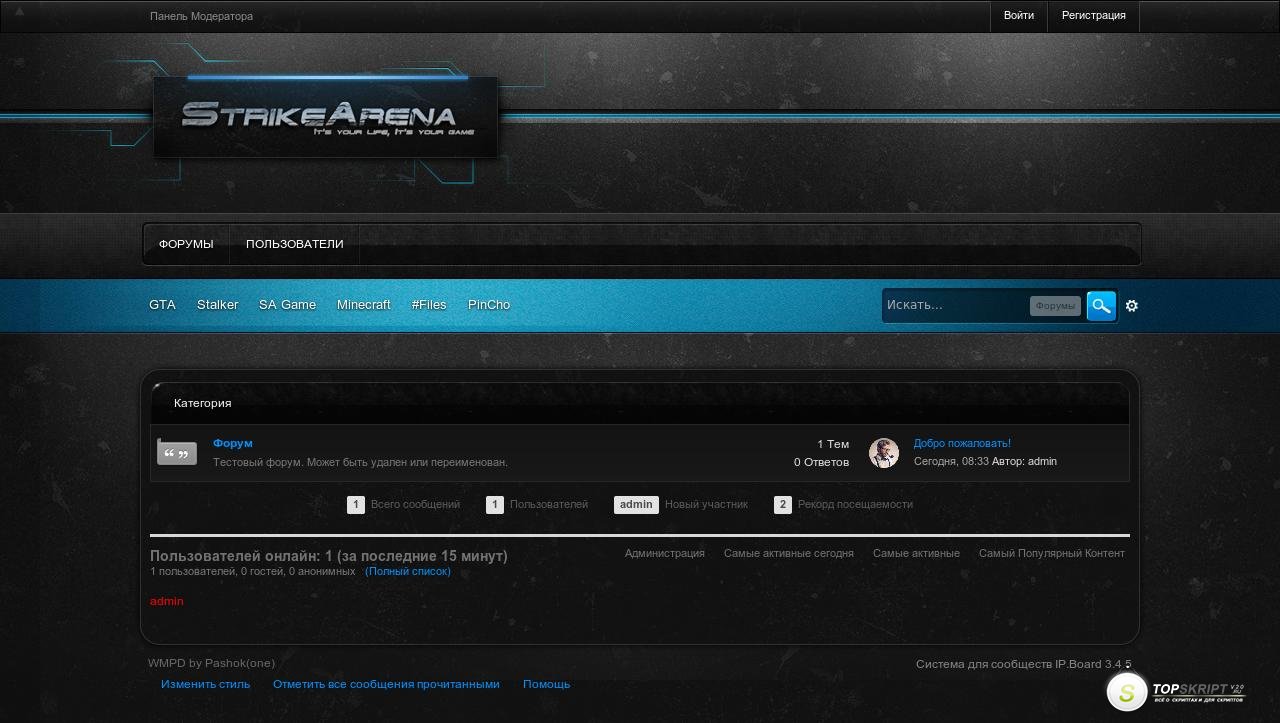
Task: Open the SA Game menu link
Action: point(287,305)
